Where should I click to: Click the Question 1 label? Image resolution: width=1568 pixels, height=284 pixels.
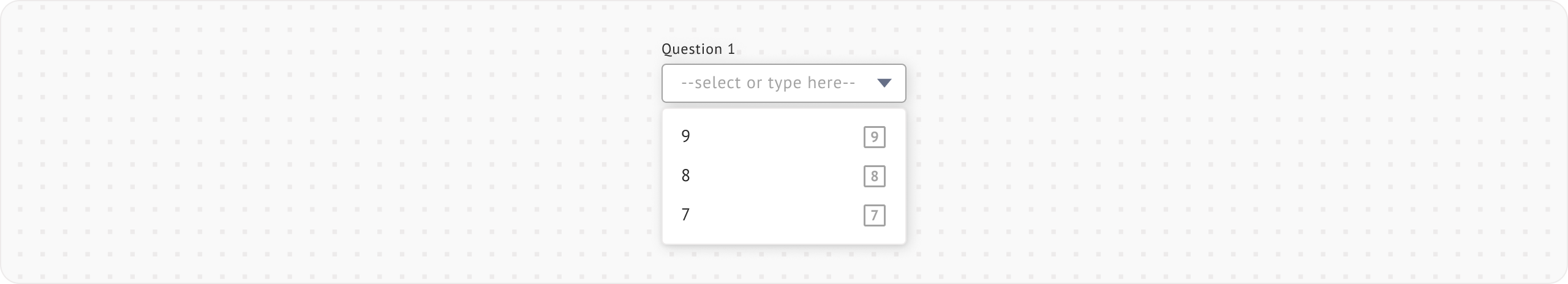[698, 50]
